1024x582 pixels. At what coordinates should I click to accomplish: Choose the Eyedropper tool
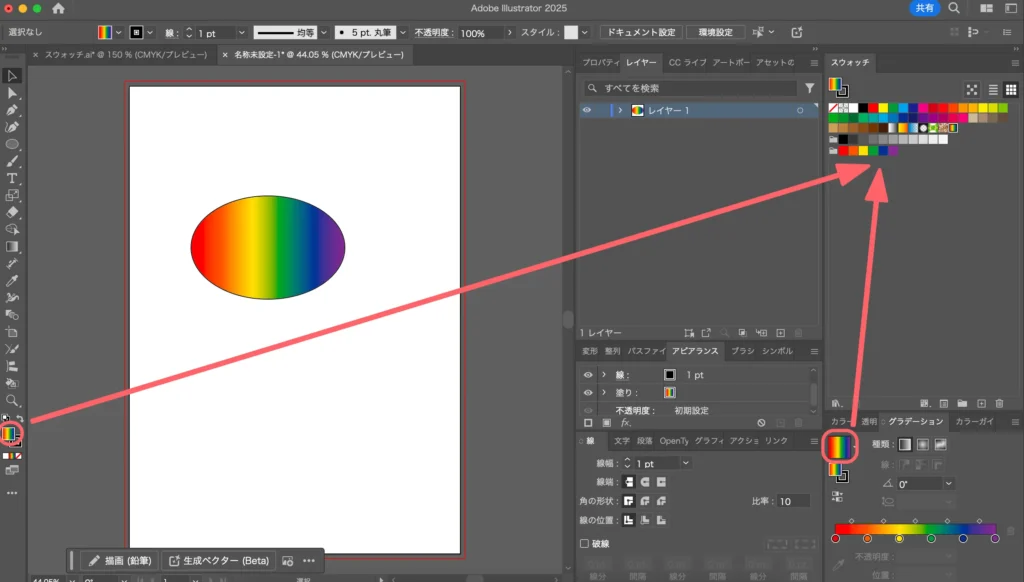tap(12, 280)
